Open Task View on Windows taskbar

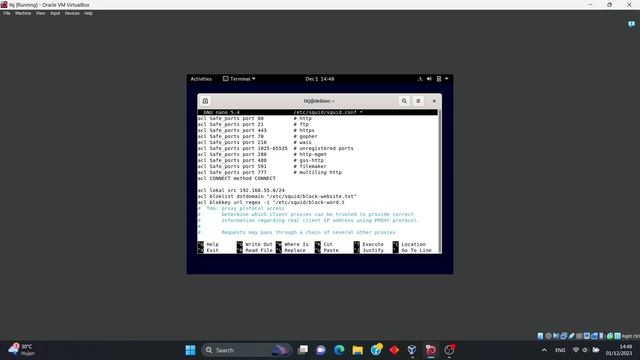click(x=302, y=350)
